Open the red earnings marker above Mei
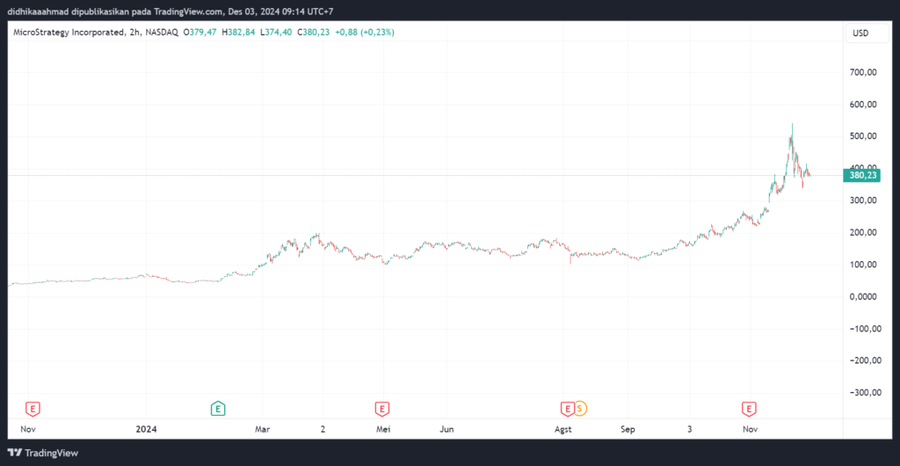This screenshot has height=466, width=900. pos(381,408)
